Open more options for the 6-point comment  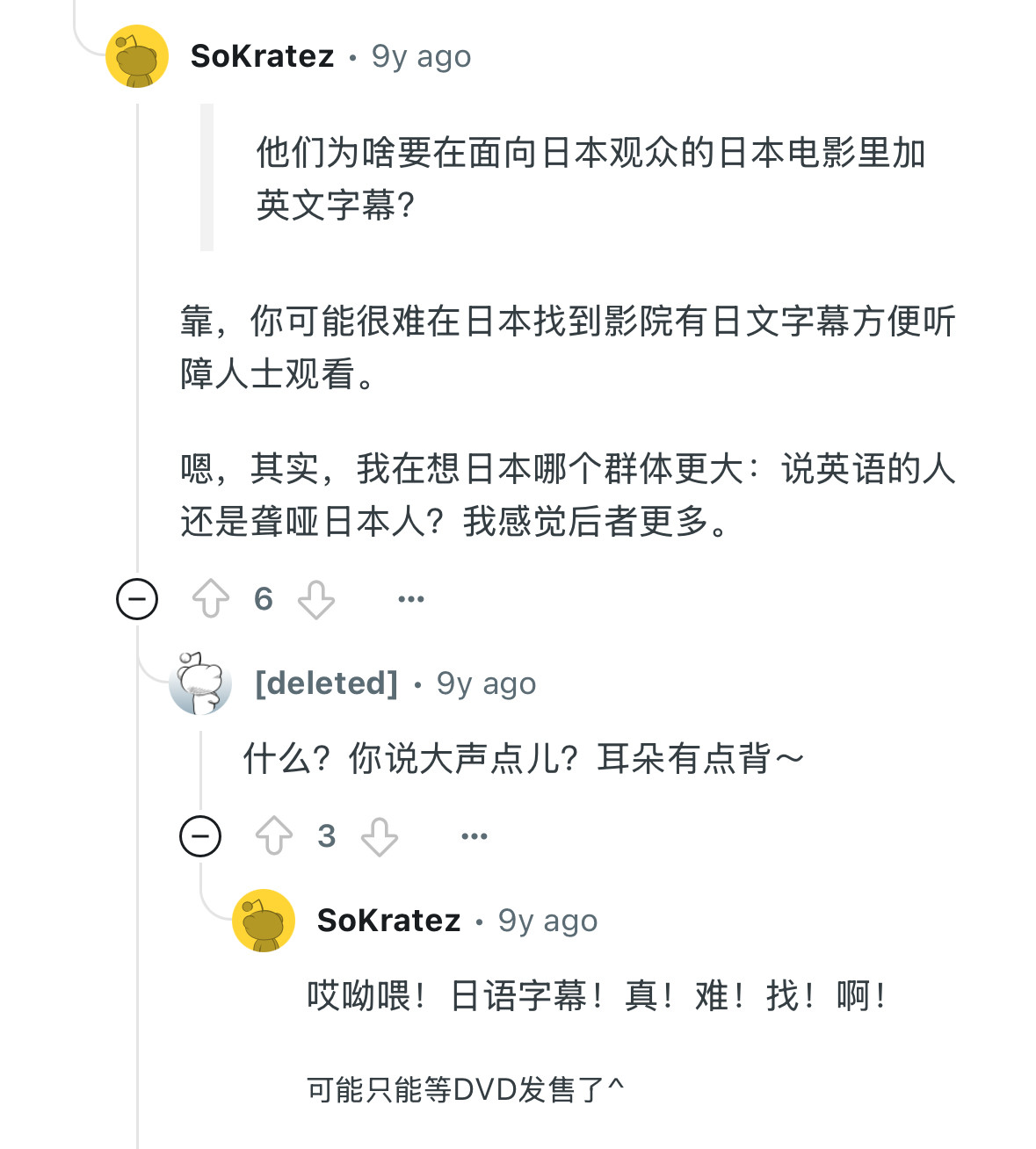coord(411,599)
